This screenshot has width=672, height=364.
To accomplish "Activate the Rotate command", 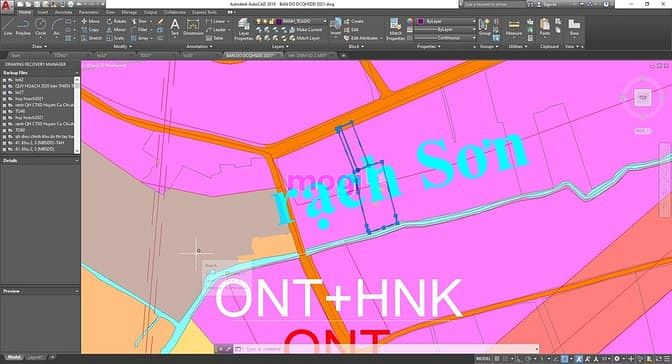I will [x=116, y=21].
